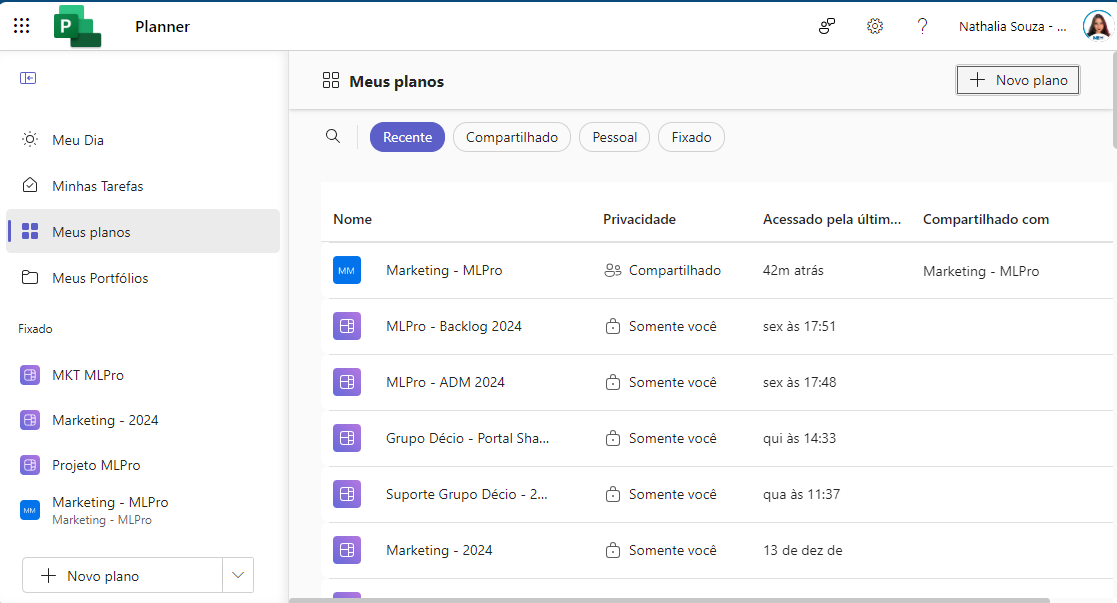Open the help question mark icon
Screen dimensions: 1117x603
923,26
